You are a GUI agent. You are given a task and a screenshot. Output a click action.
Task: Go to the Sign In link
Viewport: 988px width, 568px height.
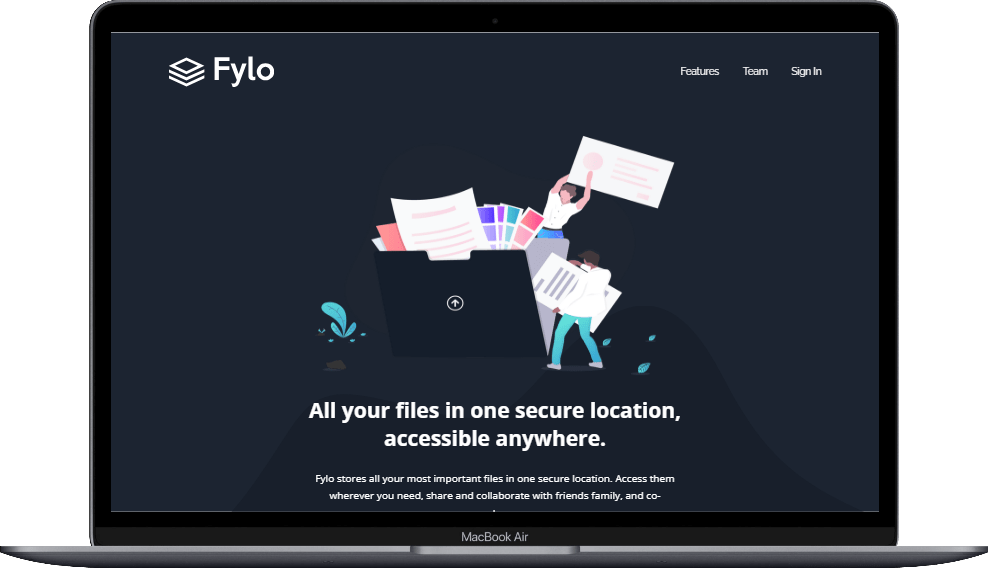click(806, 71)
